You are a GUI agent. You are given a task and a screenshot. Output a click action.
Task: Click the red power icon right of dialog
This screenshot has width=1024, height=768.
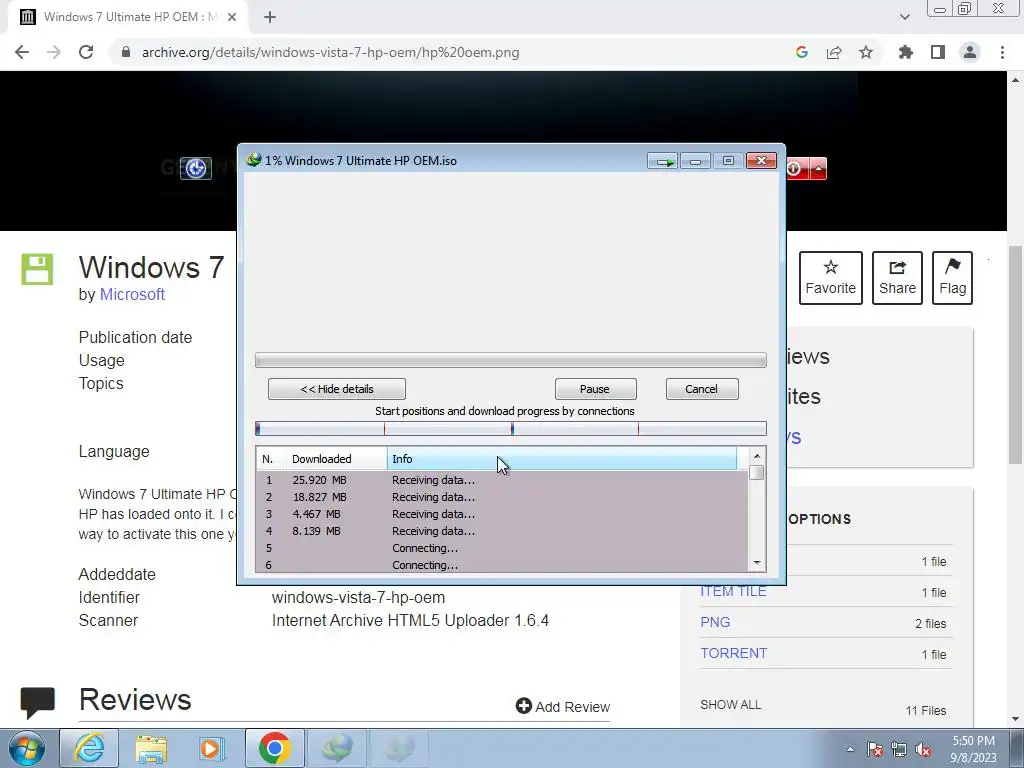point(795,168)
